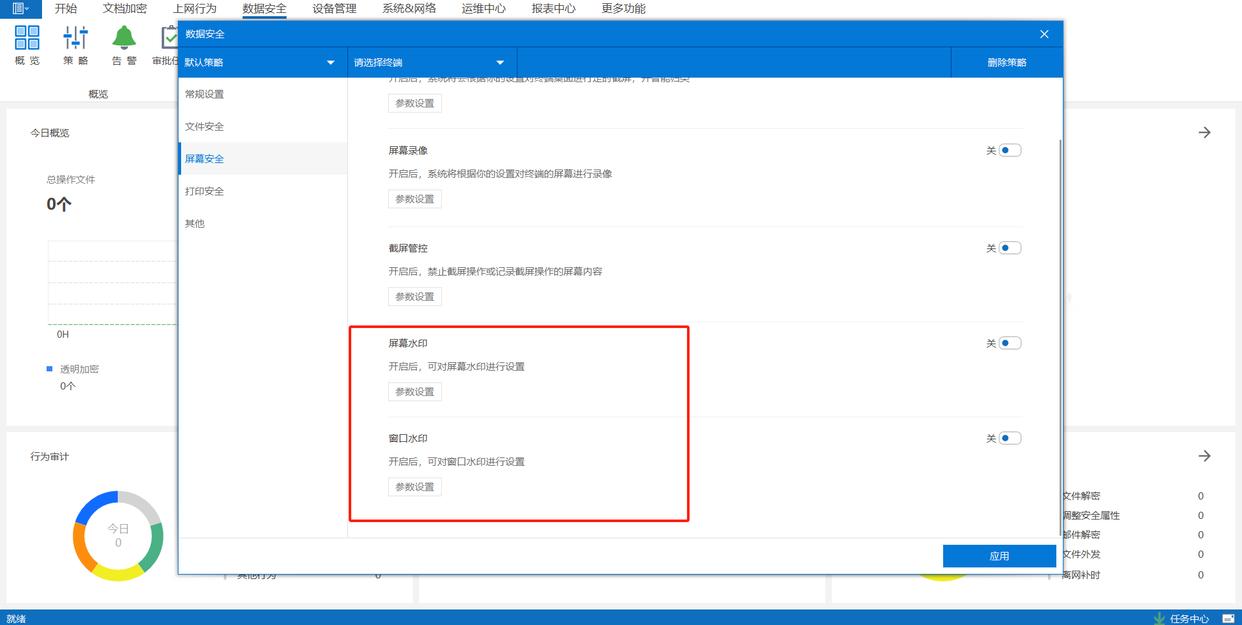Open the 更多功能 menu tab
This screenshot has height=625, width=1242.
pos(623,8)
